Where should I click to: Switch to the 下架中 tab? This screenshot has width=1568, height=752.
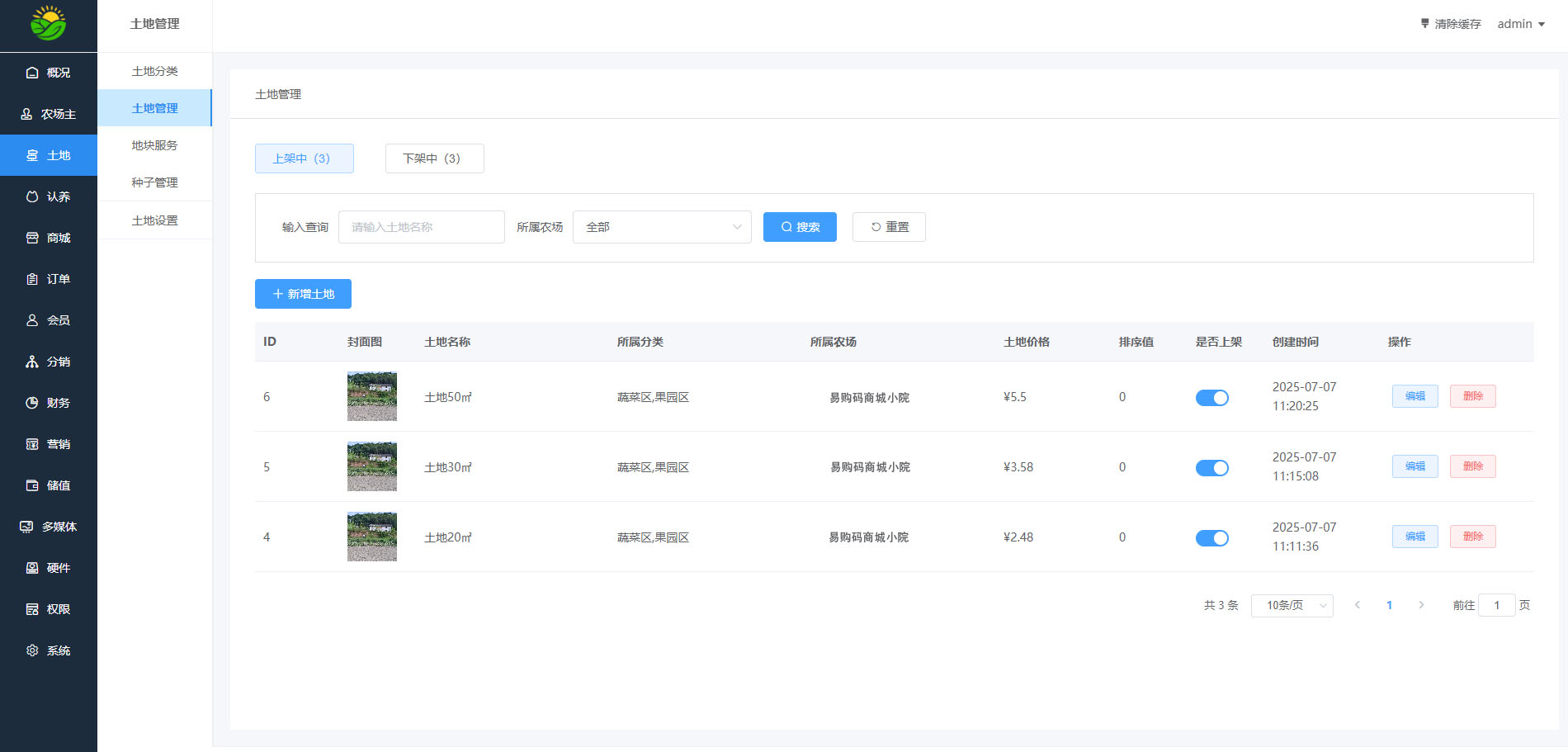pyautogui.click(x=434, y=158)
